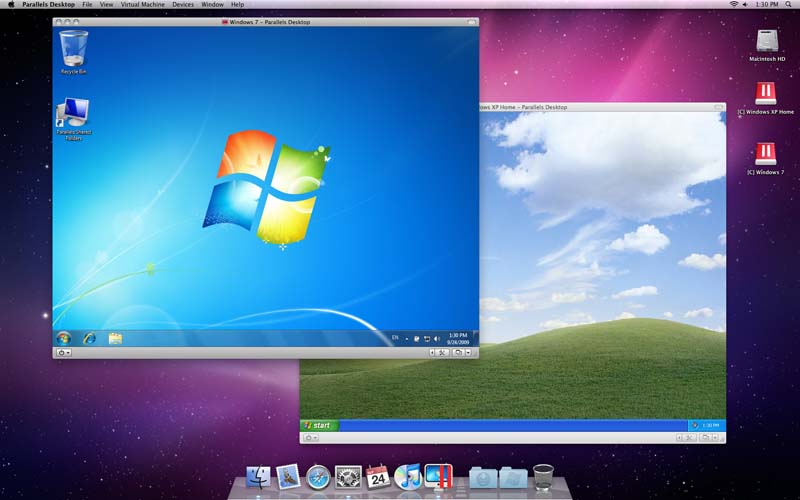Click the tray icon in Windows XP notification area
This screenshot has height=500, width=800.
pyautogui.click(x=695, y=425)
